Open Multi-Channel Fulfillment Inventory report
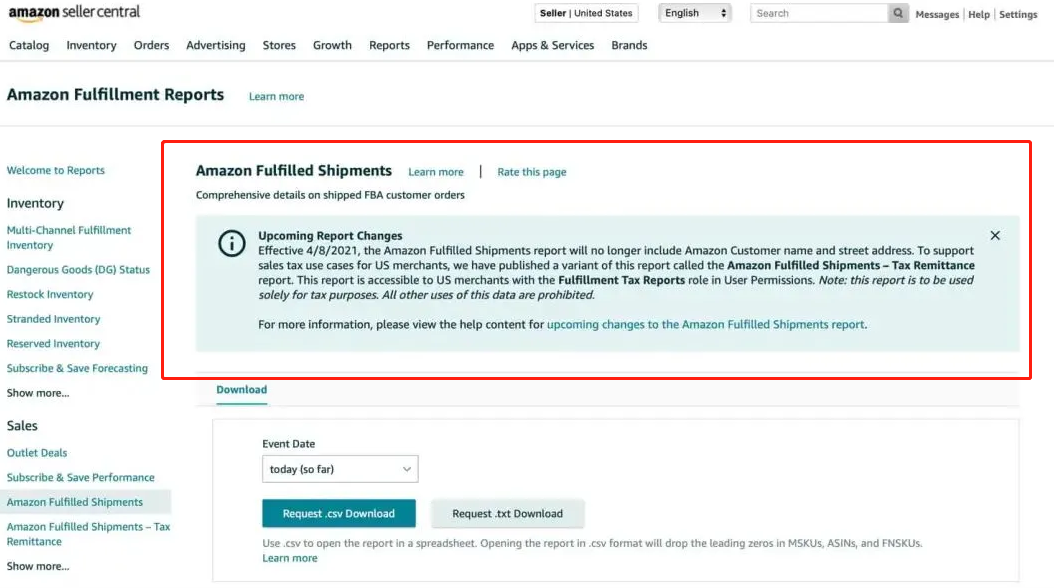The width and height of the screenshot is (1054, 588). tap(69, 237)
